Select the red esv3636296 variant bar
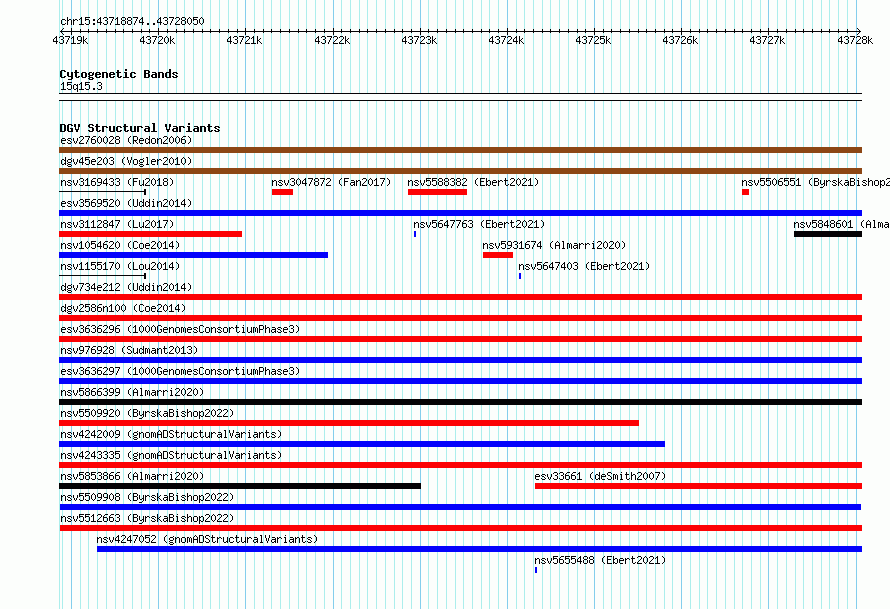The width and height of the screenshot is (890, 609). (460, 339)
